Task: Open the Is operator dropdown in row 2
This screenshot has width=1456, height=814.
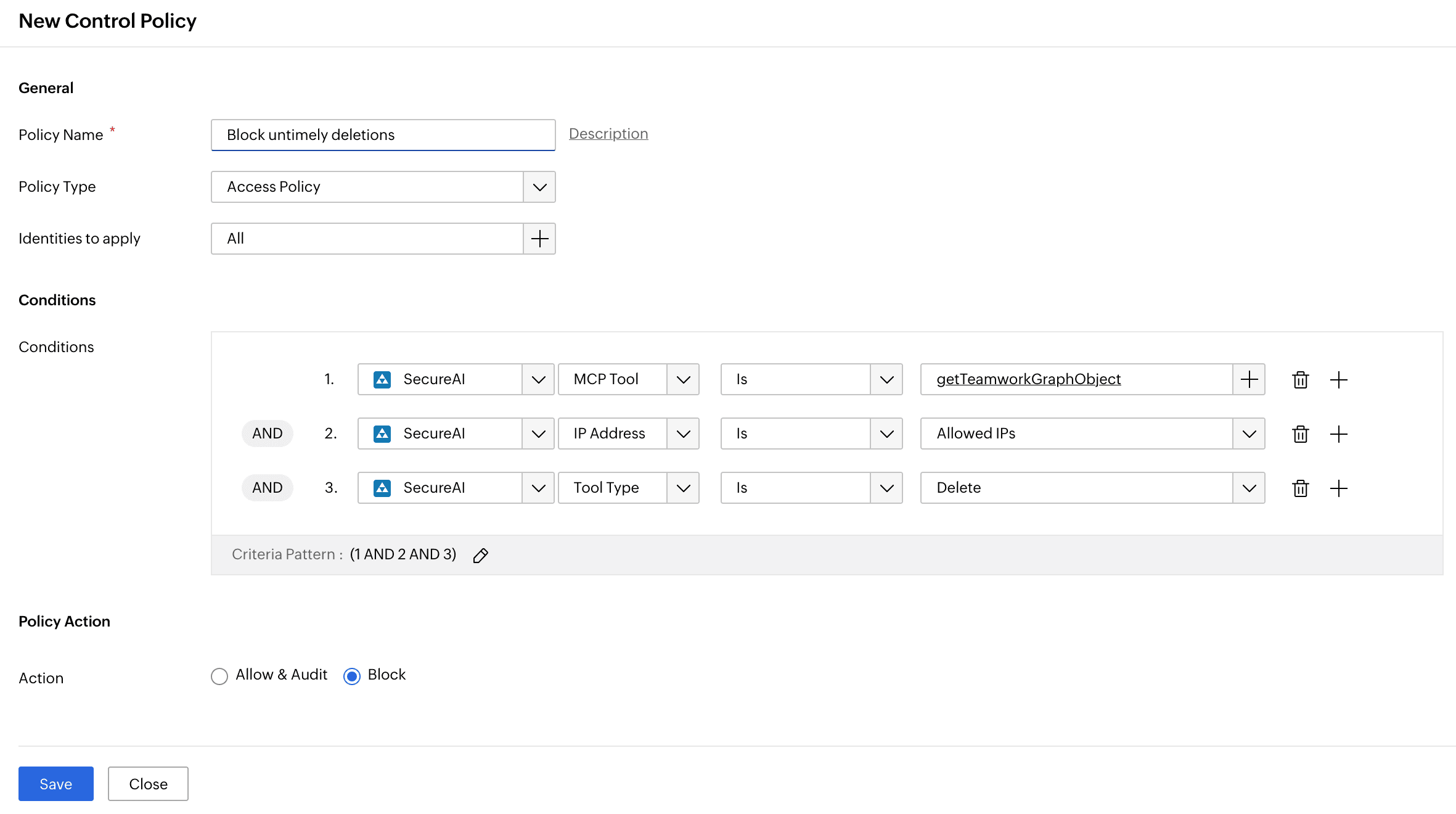Action: (x=886, y=434)
